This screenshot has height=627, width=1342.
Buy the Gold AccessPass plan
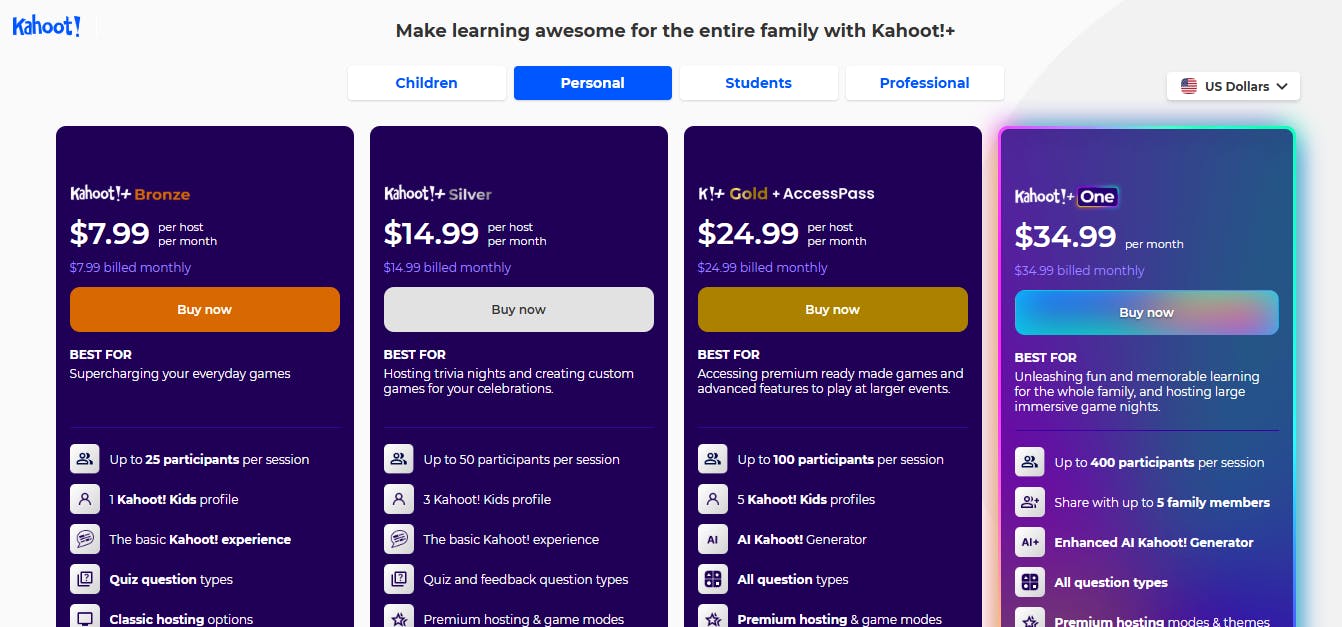tap(832, 310)
